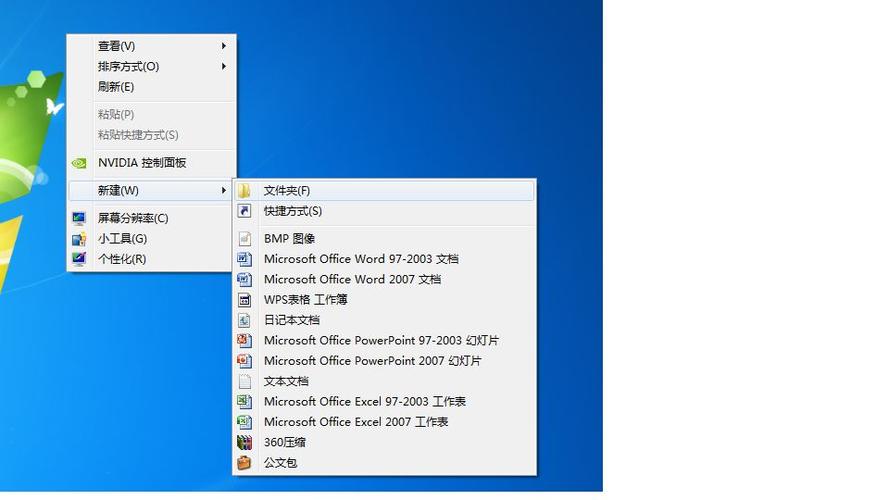The image size is (889, 500).
Task: Create a new 文本文档
Action: pyautogui.click(x=384, y=382)
